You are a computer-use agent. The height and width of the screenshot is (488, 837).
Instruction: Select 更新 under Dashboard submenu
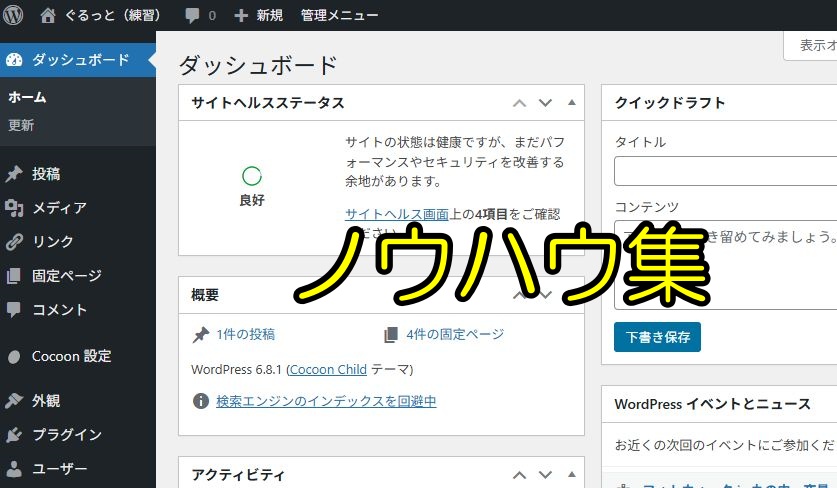(x=21, y=125)
